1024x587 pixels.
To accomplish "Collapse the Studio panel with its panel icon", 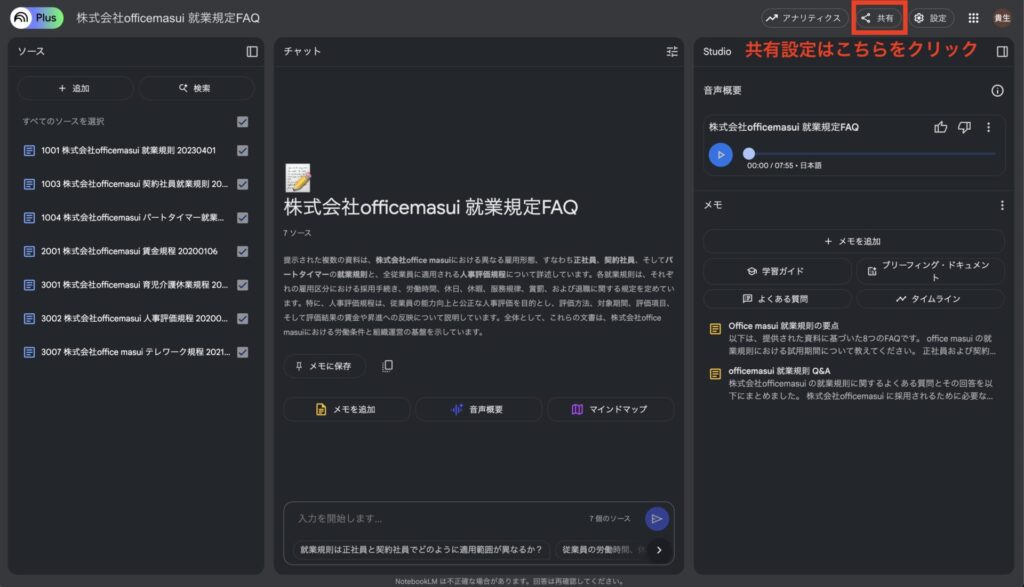I will 1002,52.
